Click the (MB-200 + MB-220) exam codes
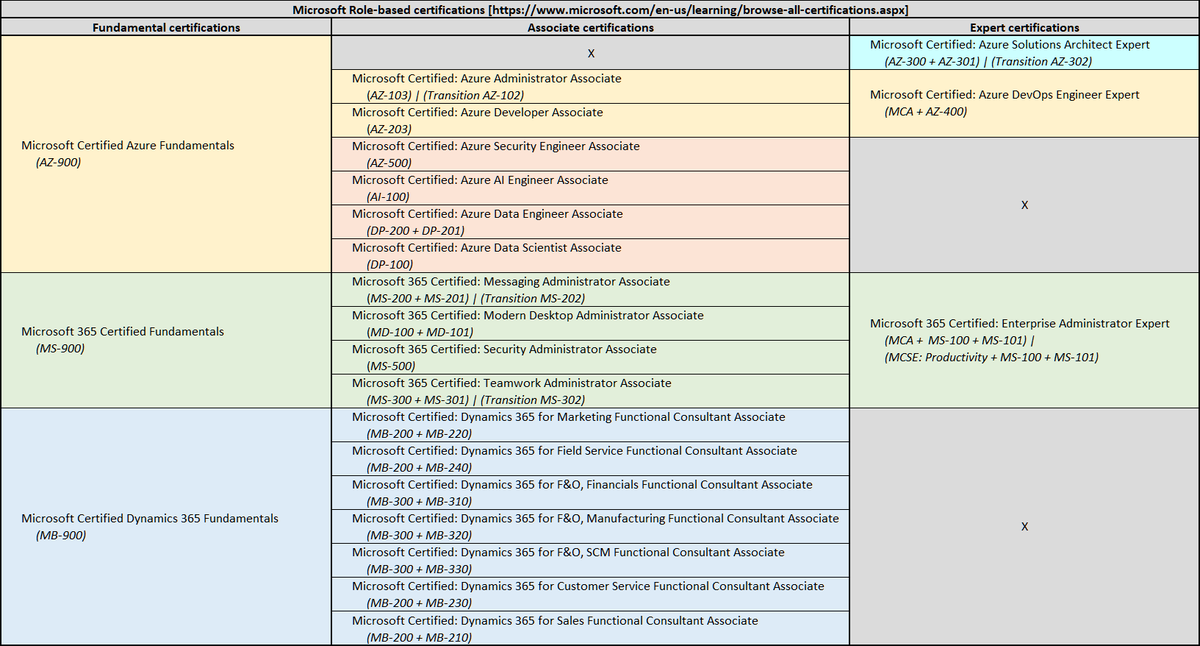 coord(418,433)
